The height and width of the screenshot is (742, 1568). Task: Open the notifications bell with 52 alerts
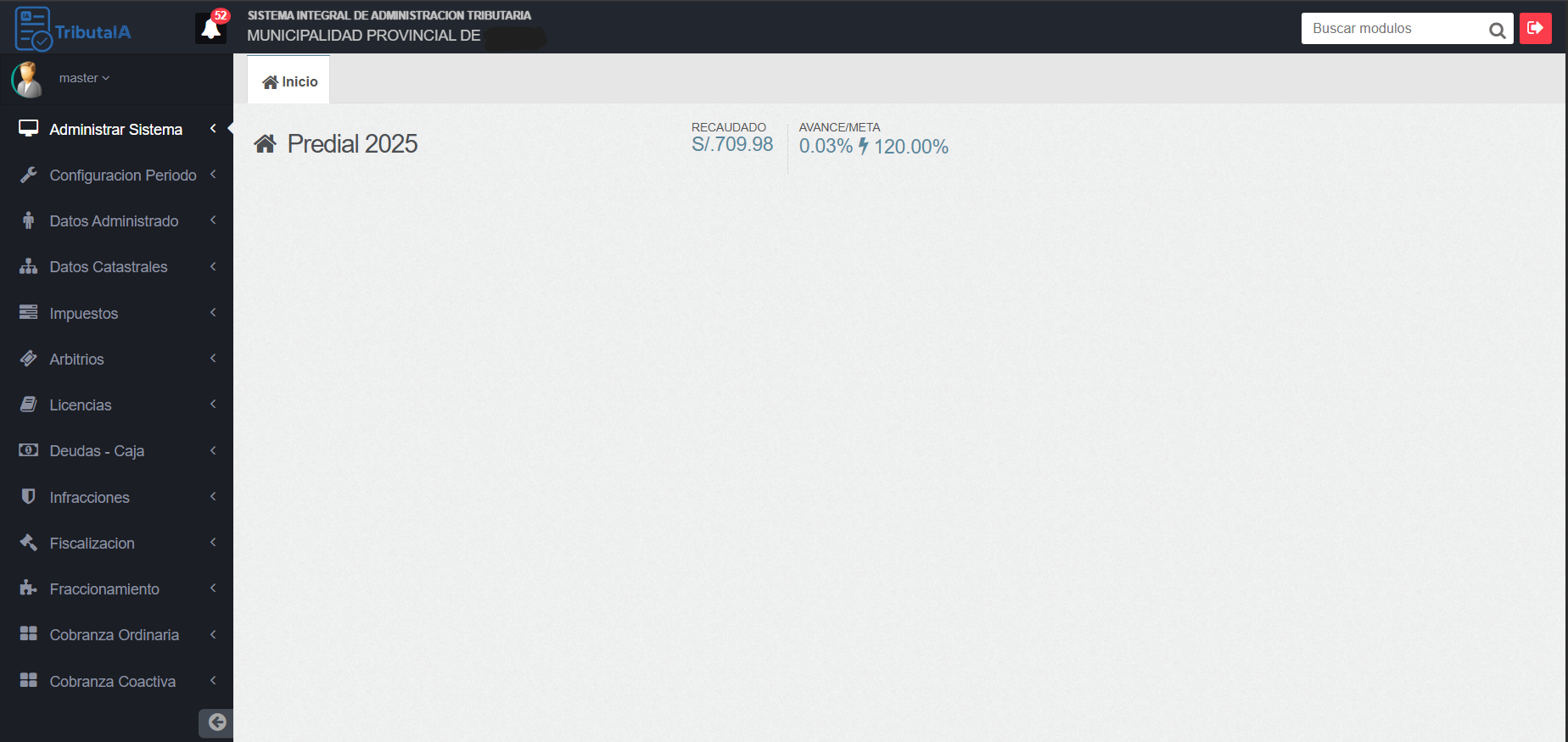tap(210, 29)
